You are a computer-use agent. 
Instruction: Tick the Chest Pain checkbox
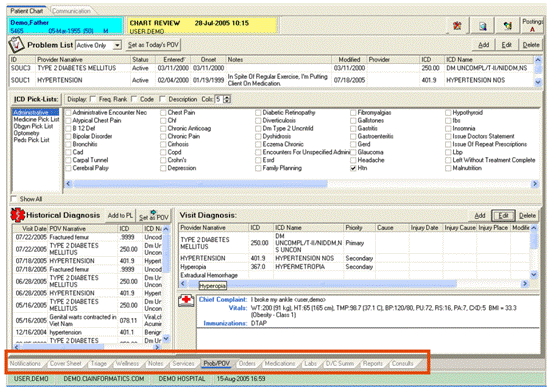click(163, 113)
